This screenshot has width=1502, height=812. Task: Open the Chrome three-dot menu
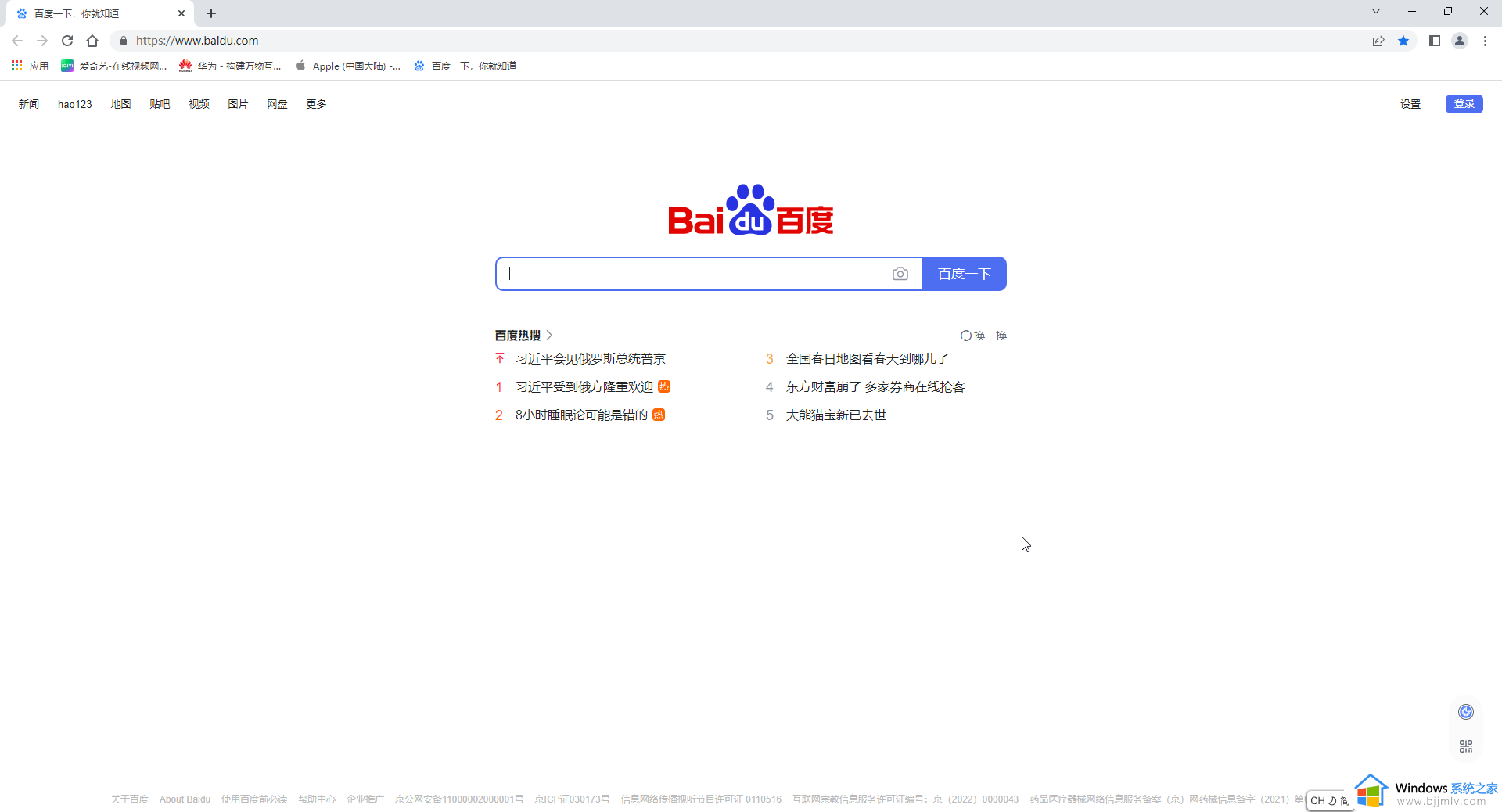pyautogui.click(x=1485, y=41)
